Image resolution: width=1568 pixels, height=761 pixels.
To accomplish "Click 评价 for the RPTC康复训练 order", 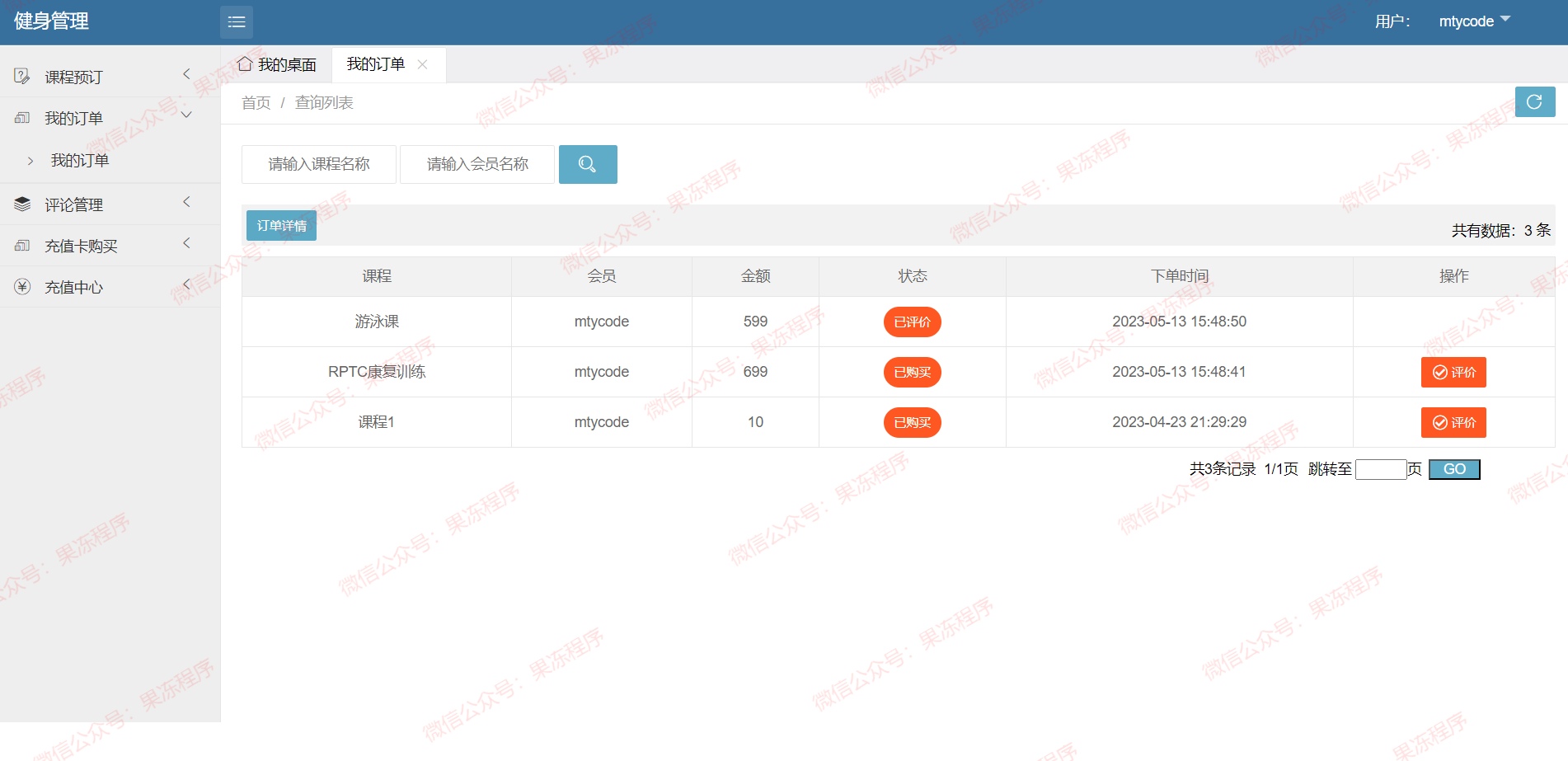I will tap(1453, 372).
